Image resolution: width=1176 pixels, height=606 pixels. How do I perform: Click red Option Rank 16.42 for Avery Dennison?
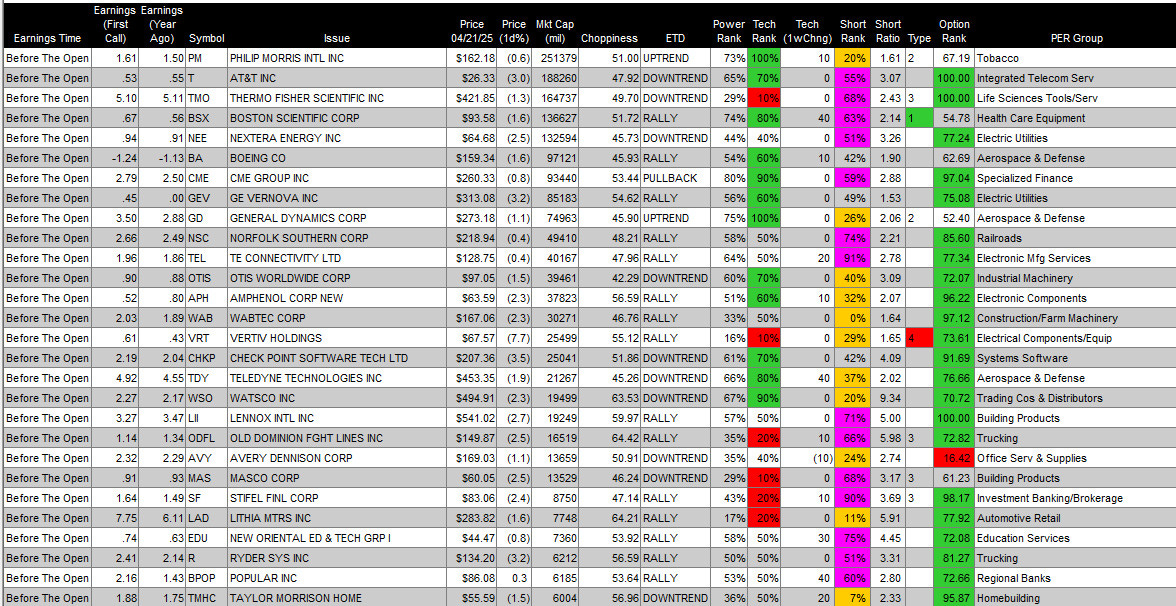(x=953, y=458)
